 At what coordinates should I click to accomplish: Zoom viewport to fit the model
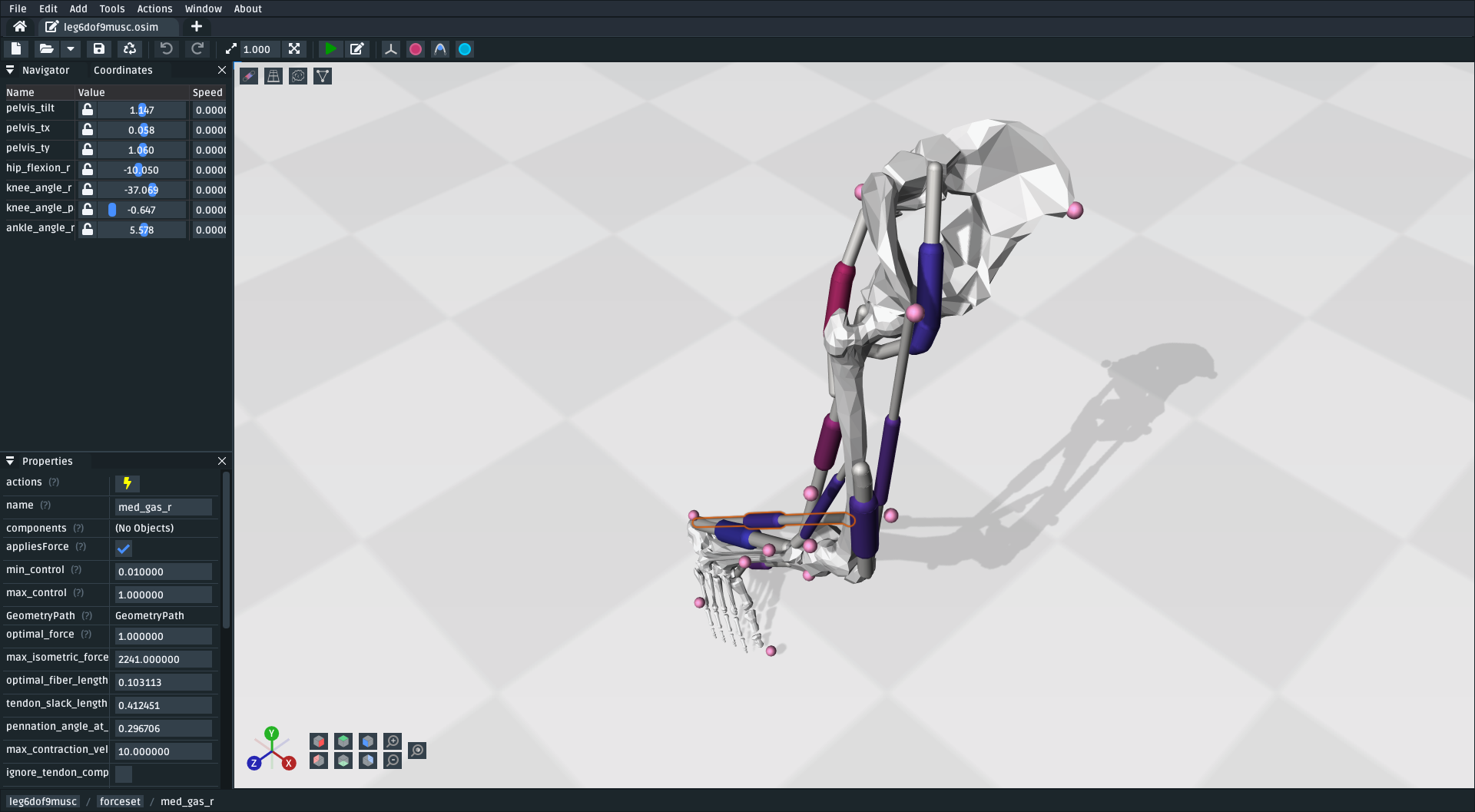tap(294, 48)
